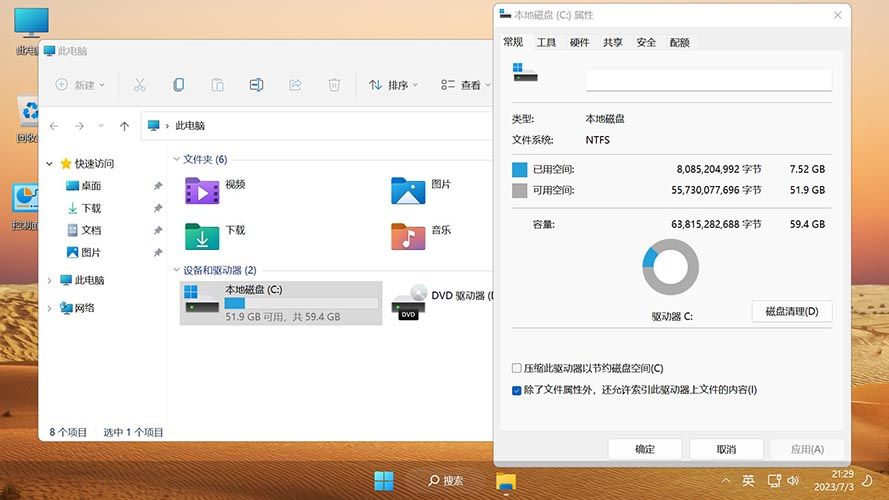The image size is (889, 500).
Task: Select the 音乐 folder icon
Action: 408,236
